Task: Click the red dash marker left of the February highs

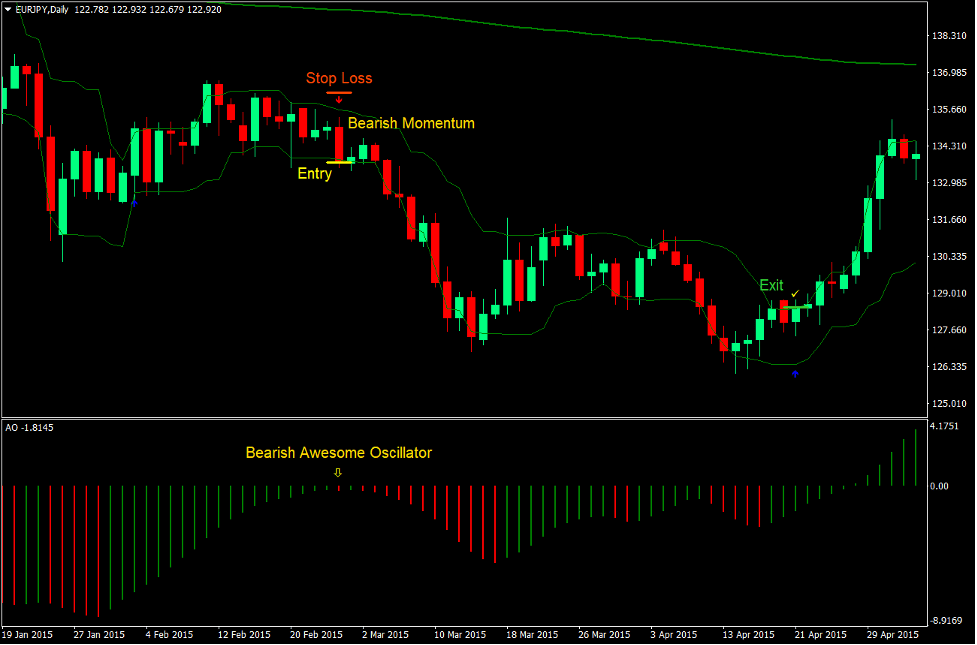Action: pyautogui.click(x=171, y=132)
